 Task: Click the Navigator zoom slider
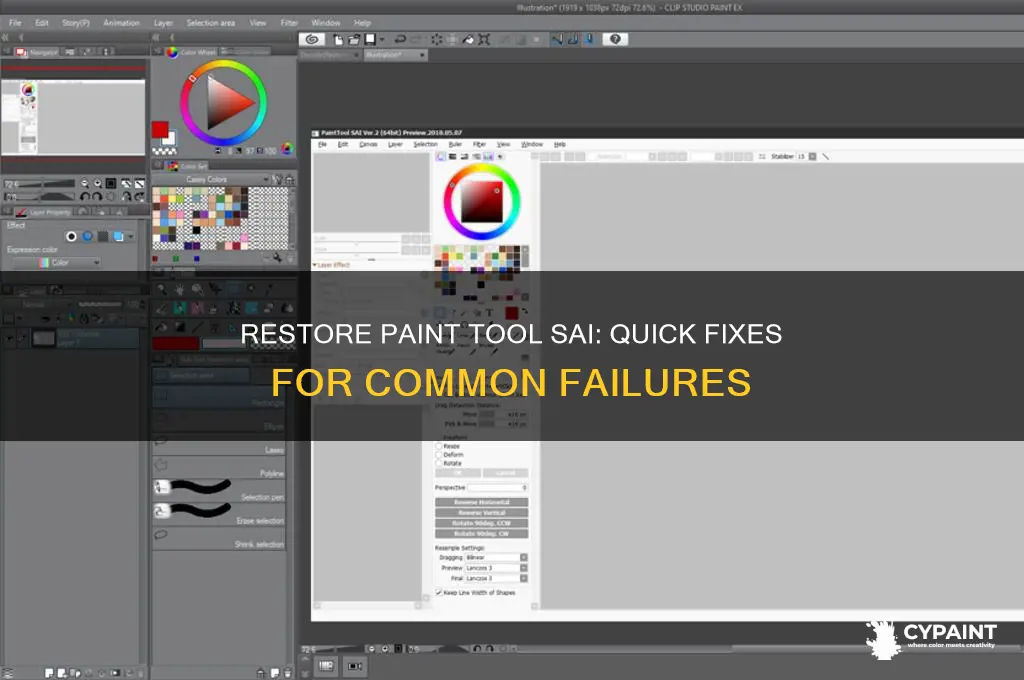tap(46, 184)
